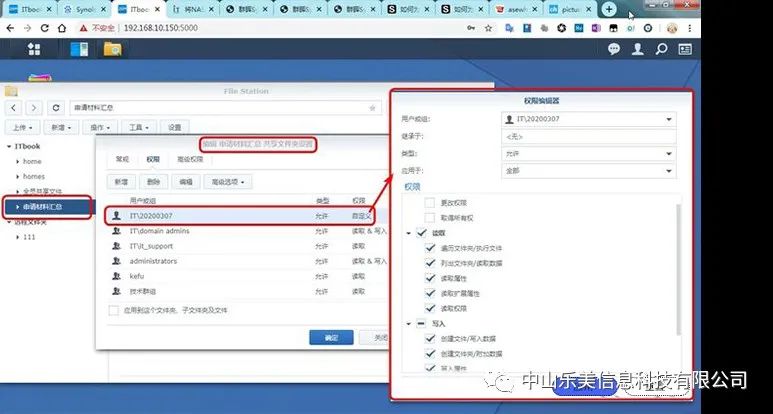Uncheck the 读取权限 checkbox
The width and height of the screenshot is (773, 414).
(x=429, y=308)
